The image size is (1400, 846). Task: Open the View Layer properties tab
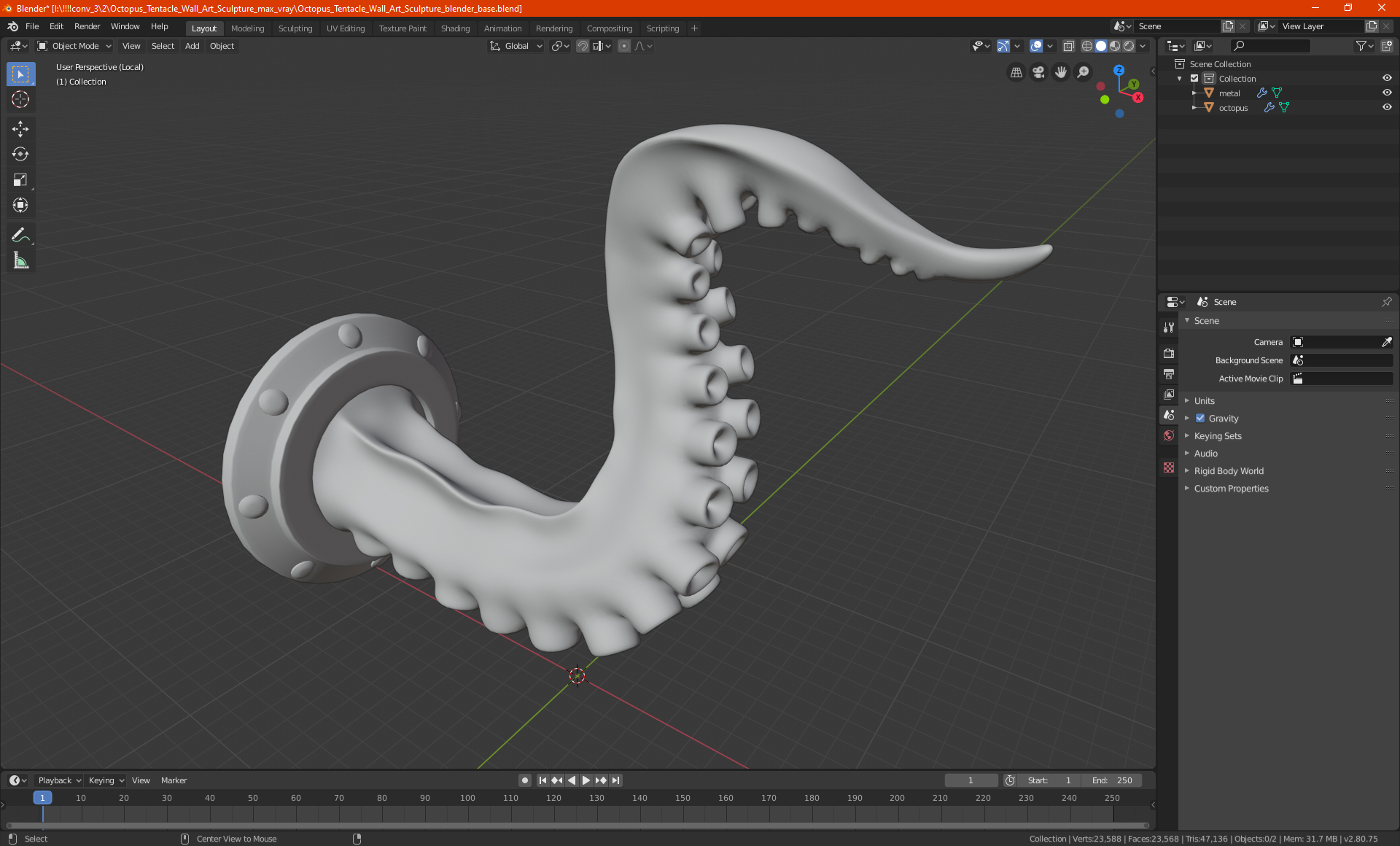[1169, 394]
